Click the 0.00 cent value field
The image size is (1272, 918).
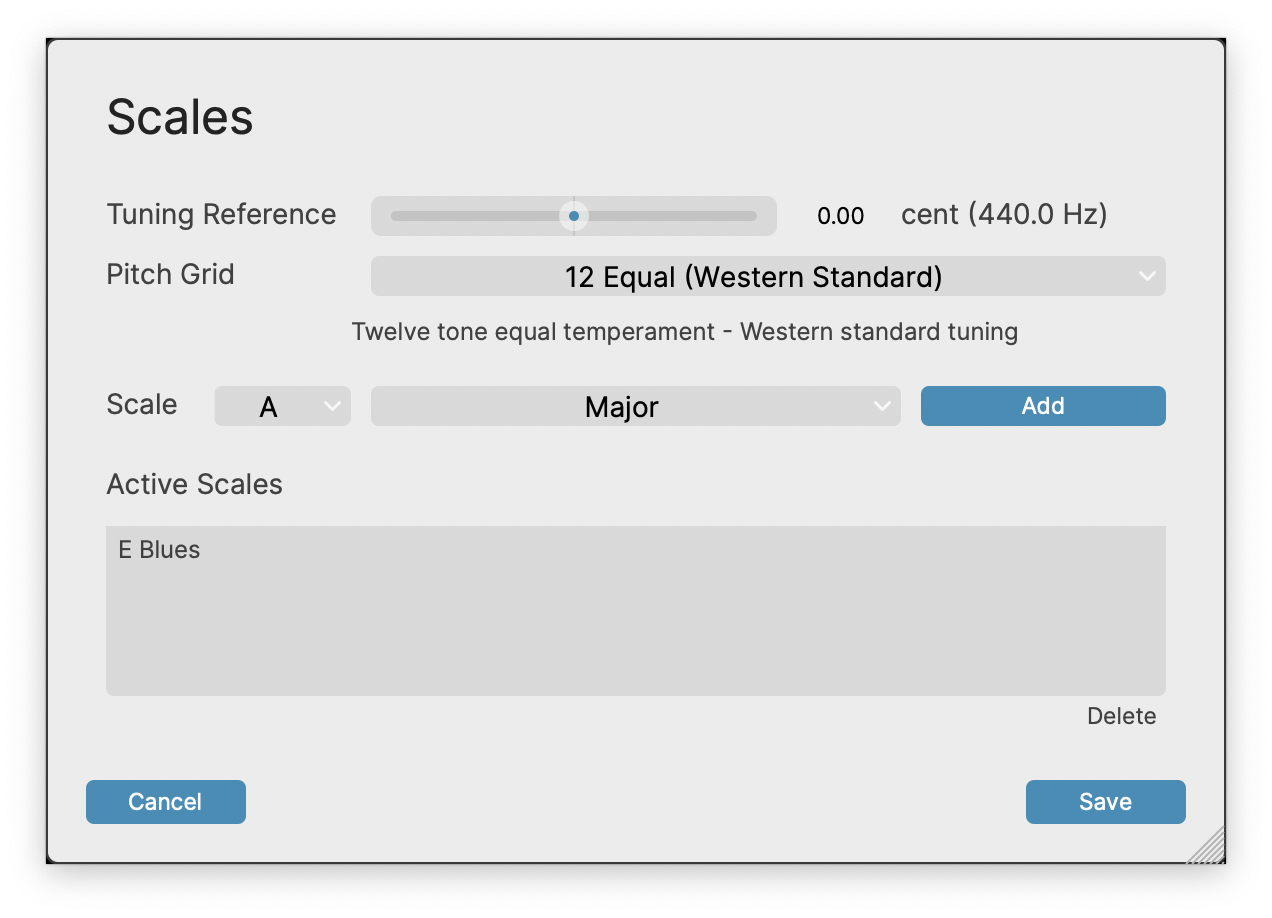840,216
